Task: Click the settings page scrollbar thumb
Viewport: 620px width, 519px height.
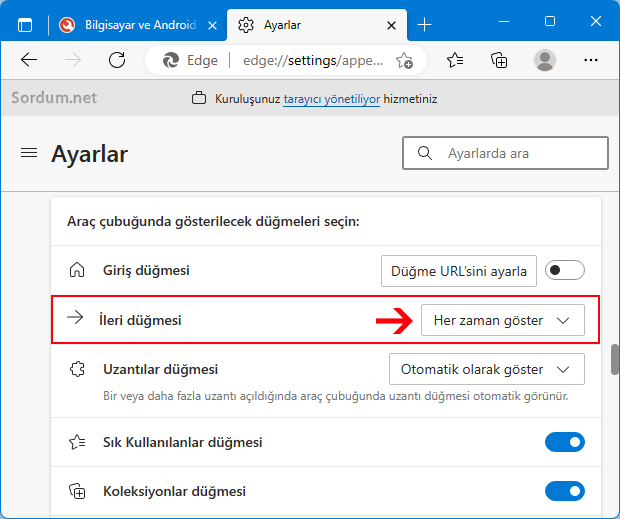Action: click(615, 359)
